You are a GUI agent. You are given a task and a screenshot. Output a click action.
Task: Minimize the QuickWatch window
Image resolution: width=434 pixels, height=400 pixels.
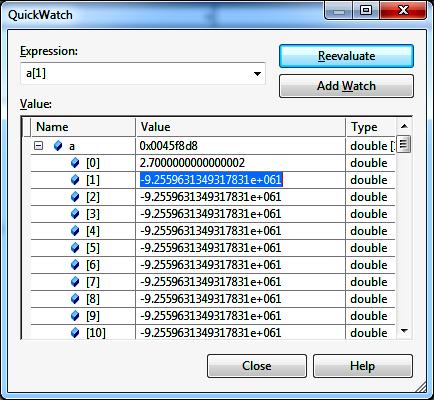(339, 10)
